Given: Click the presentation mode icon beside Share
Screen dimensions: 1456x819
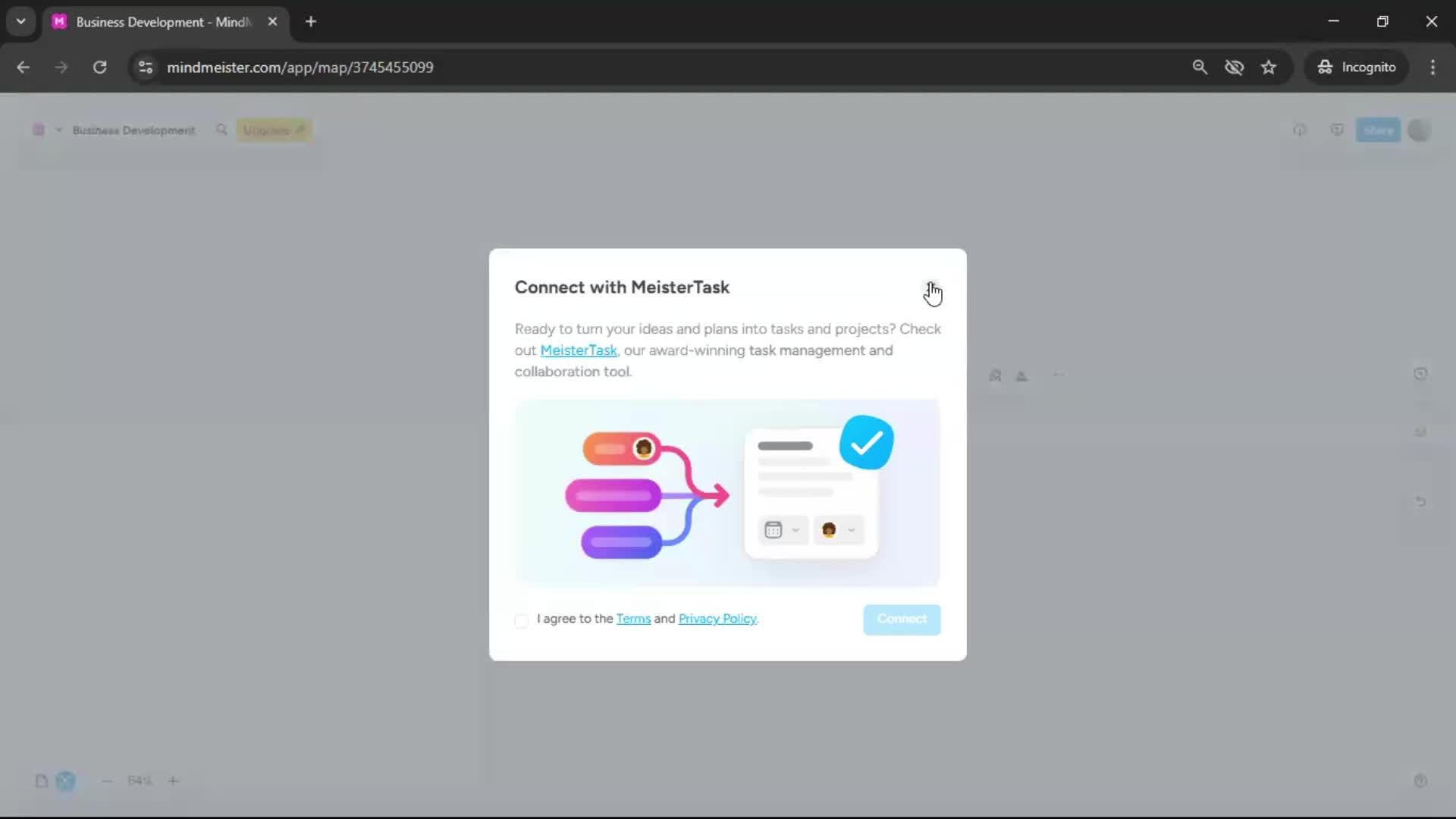Looking at the screenshot, I should pyautogui.click(x=1337, y=130).
